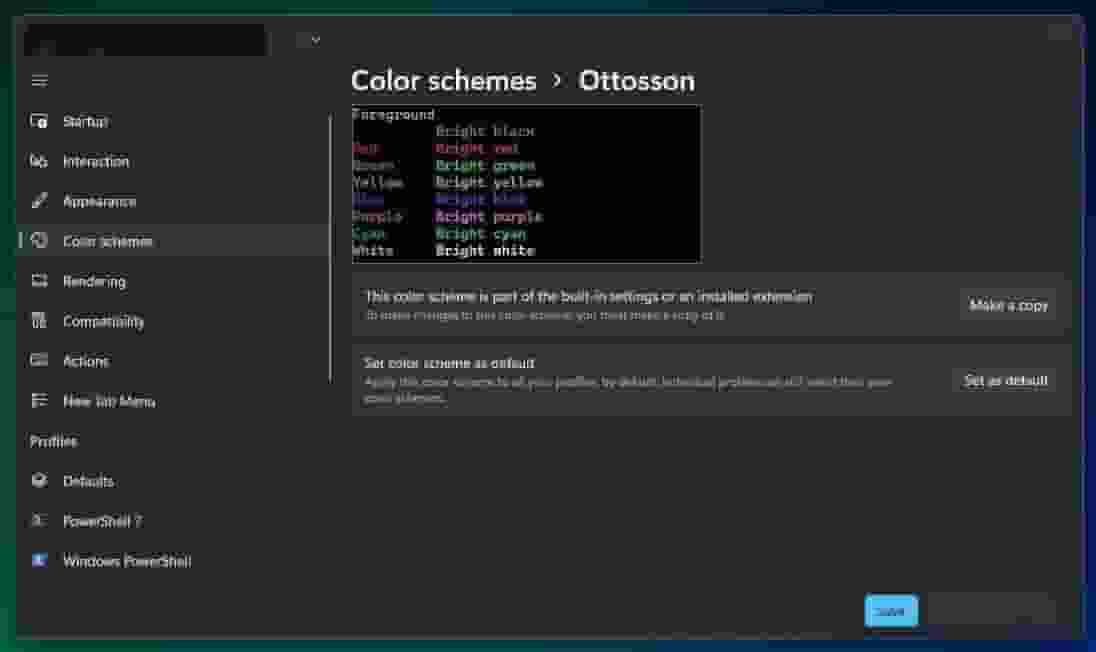The height and width of the screenshot is (652, 1096).
Task: Select the Color schemes palette icon
Action: [38, 241]
